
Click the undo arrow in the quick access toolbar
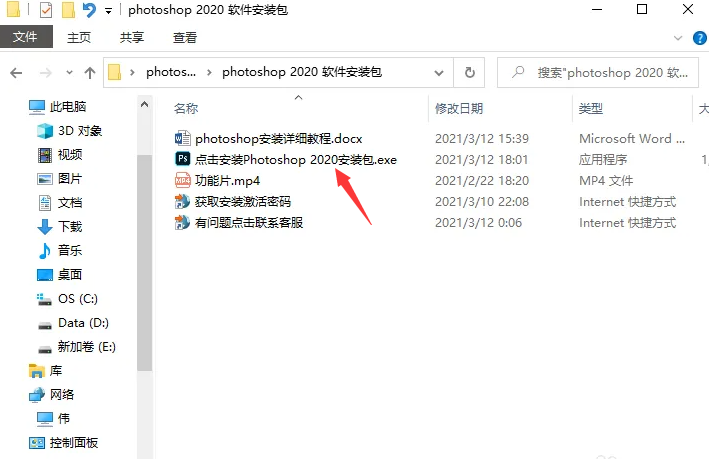(90, 9)
